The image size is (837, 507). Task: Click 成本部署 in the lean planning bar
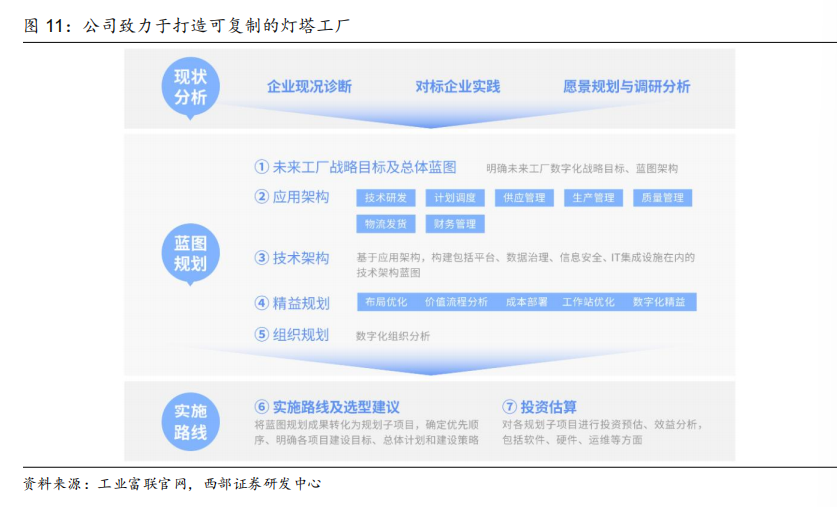[526, 302]
